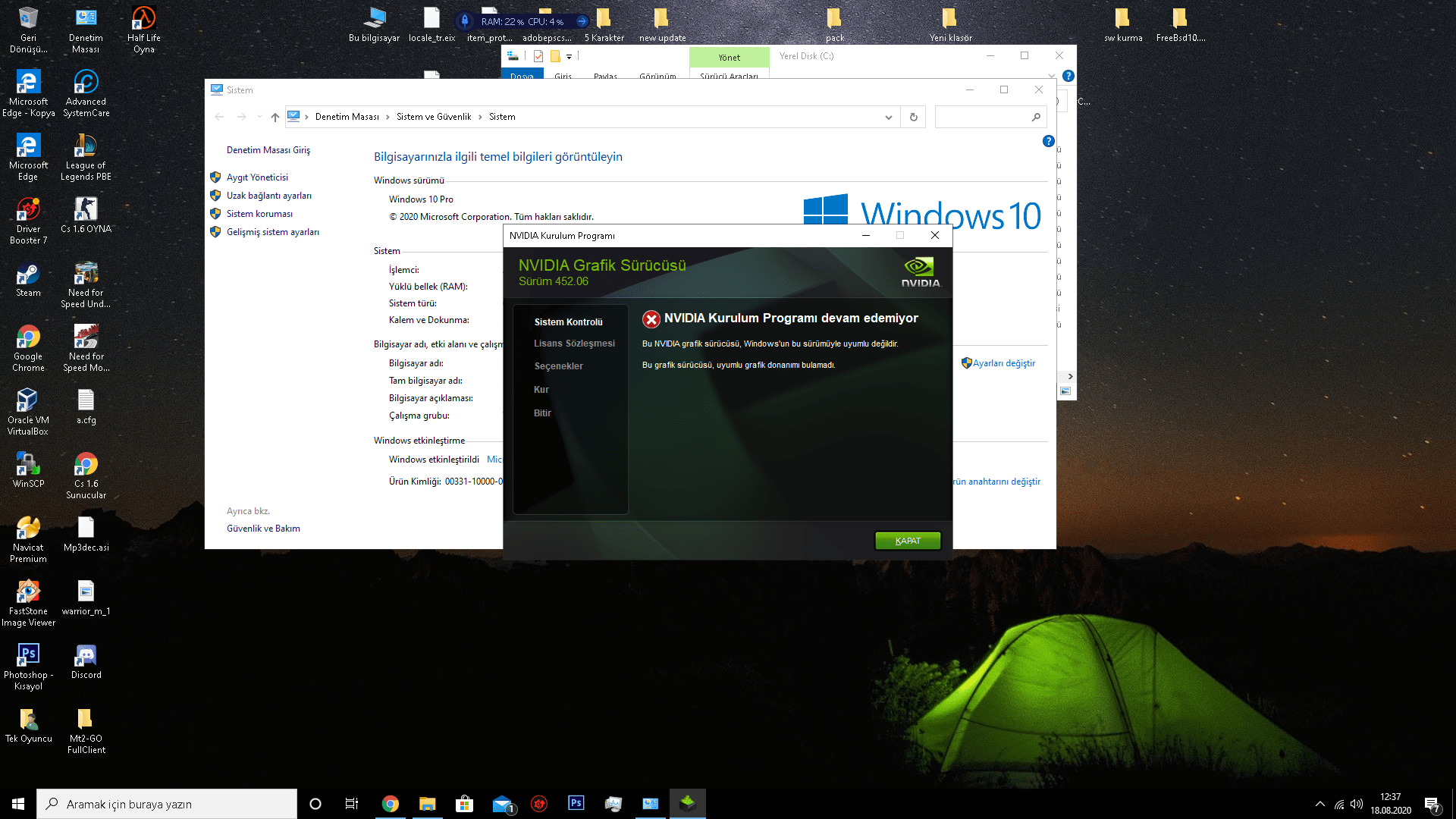Viewport: 1456px width, 819px height.
Task: Launch Cs 1.6 OYNA shortcut
Action: pos(86,215)
